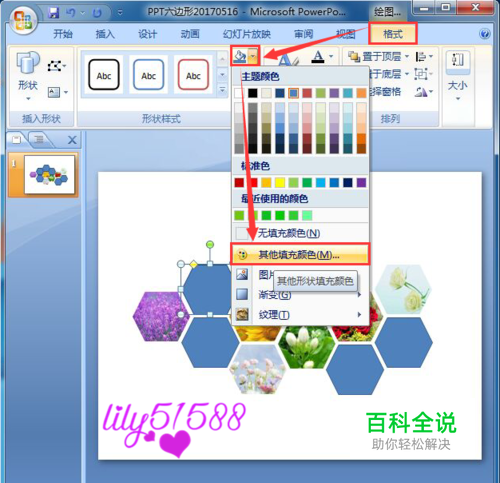
Task: Pick the light green recent color swatch
Action: tap(307, 216)
